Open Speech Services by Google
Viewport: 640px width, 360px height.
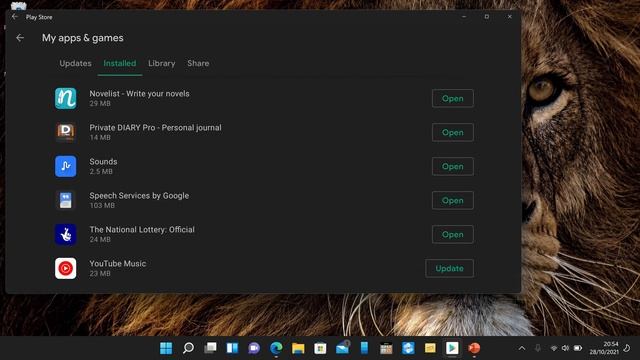point(453,200)
